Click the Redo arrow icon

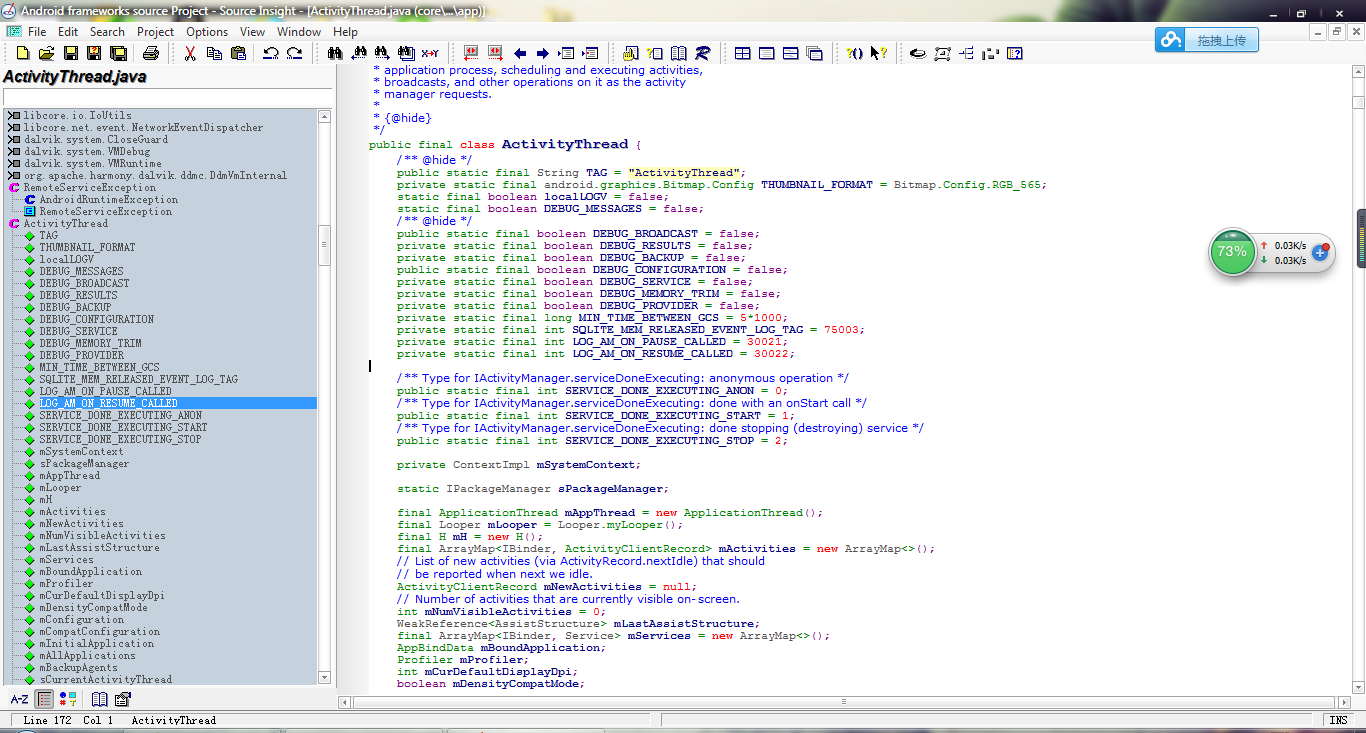294,53
